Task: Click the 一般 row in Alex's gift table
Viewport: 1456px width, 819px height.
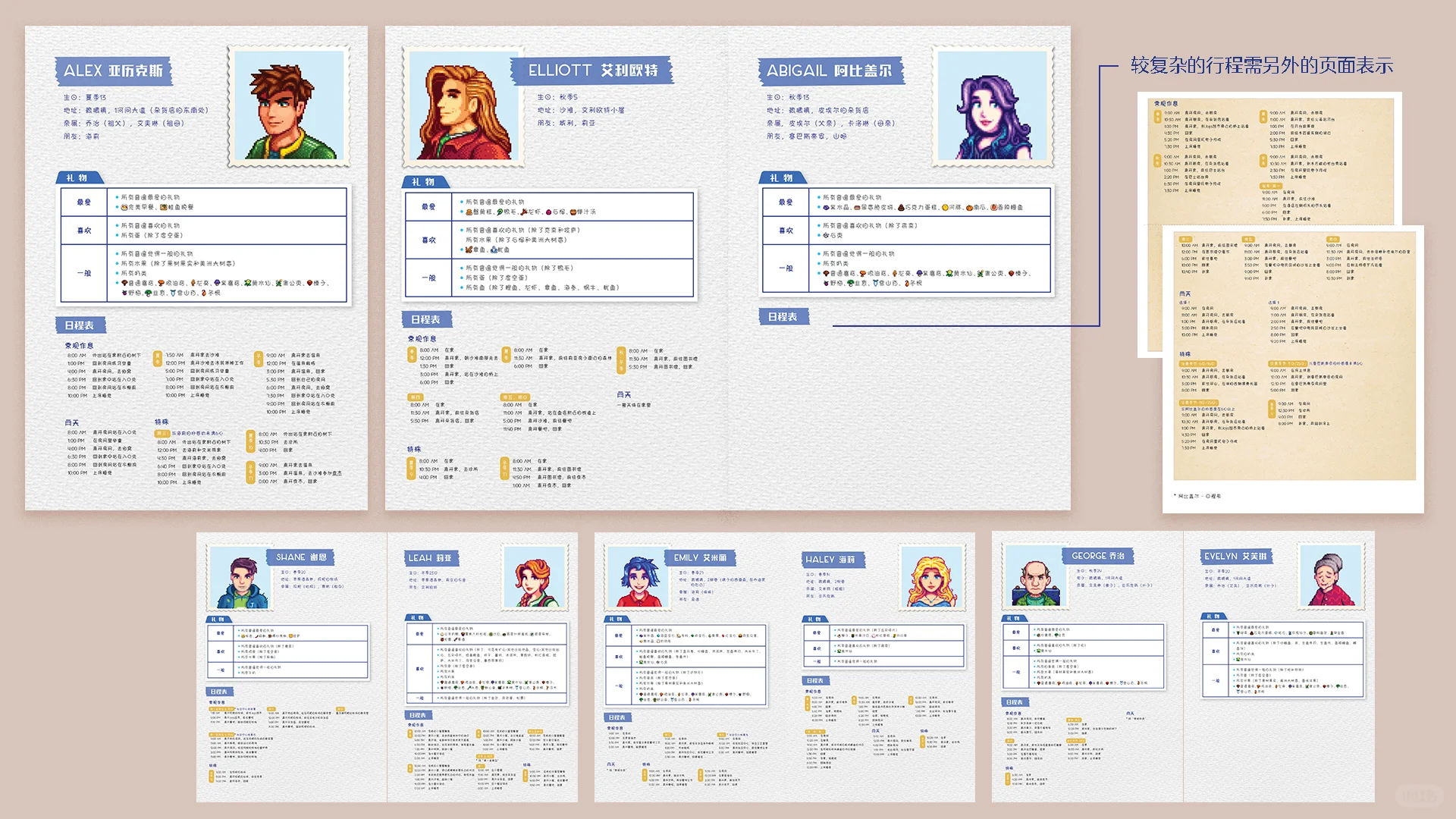Action: (x=204, y=273)
